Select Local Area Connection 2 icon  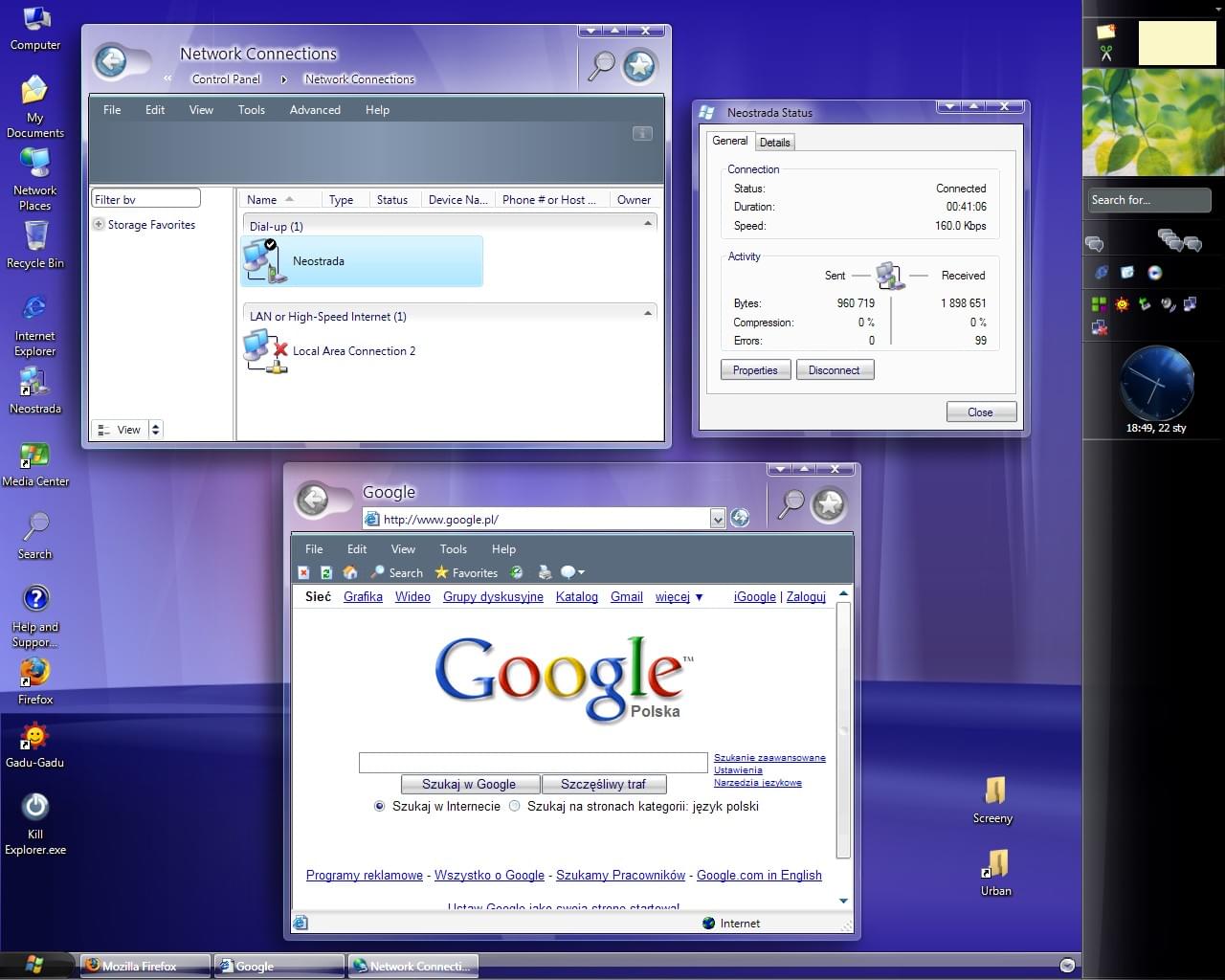pos(265,351)
